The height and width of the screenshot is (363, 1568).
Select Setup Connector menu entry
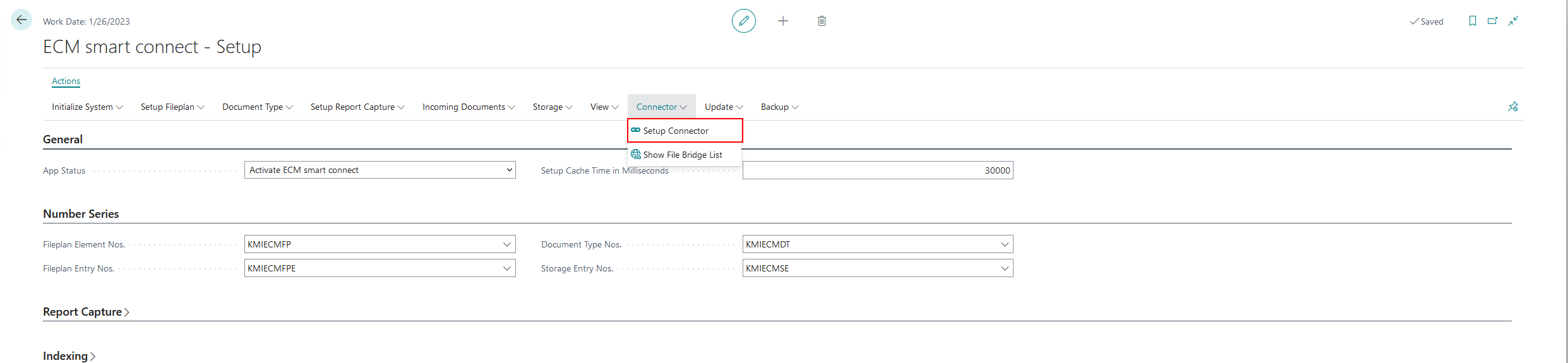point(676,131)
